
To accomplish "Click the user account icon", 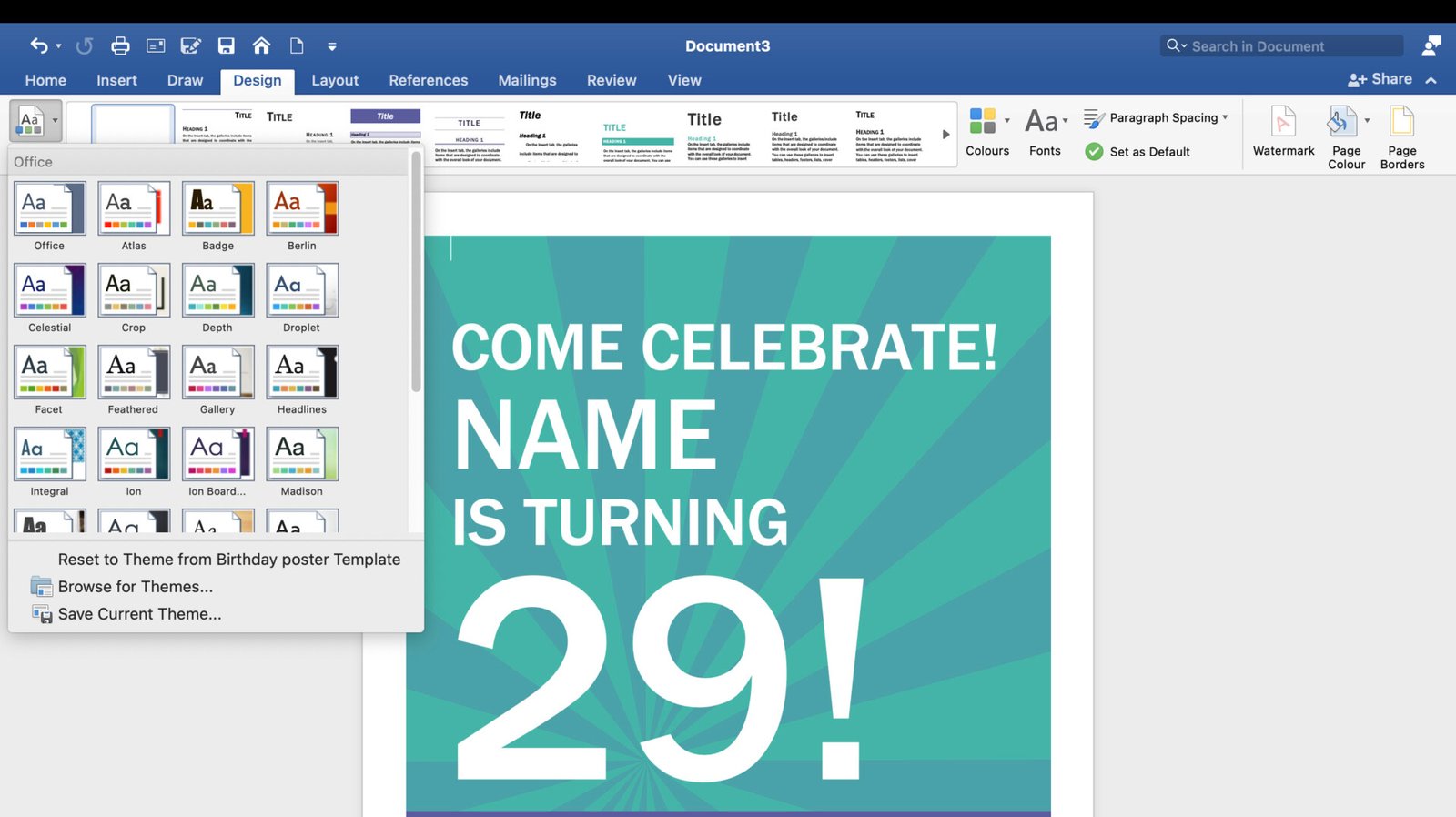I will [1431, 45].
